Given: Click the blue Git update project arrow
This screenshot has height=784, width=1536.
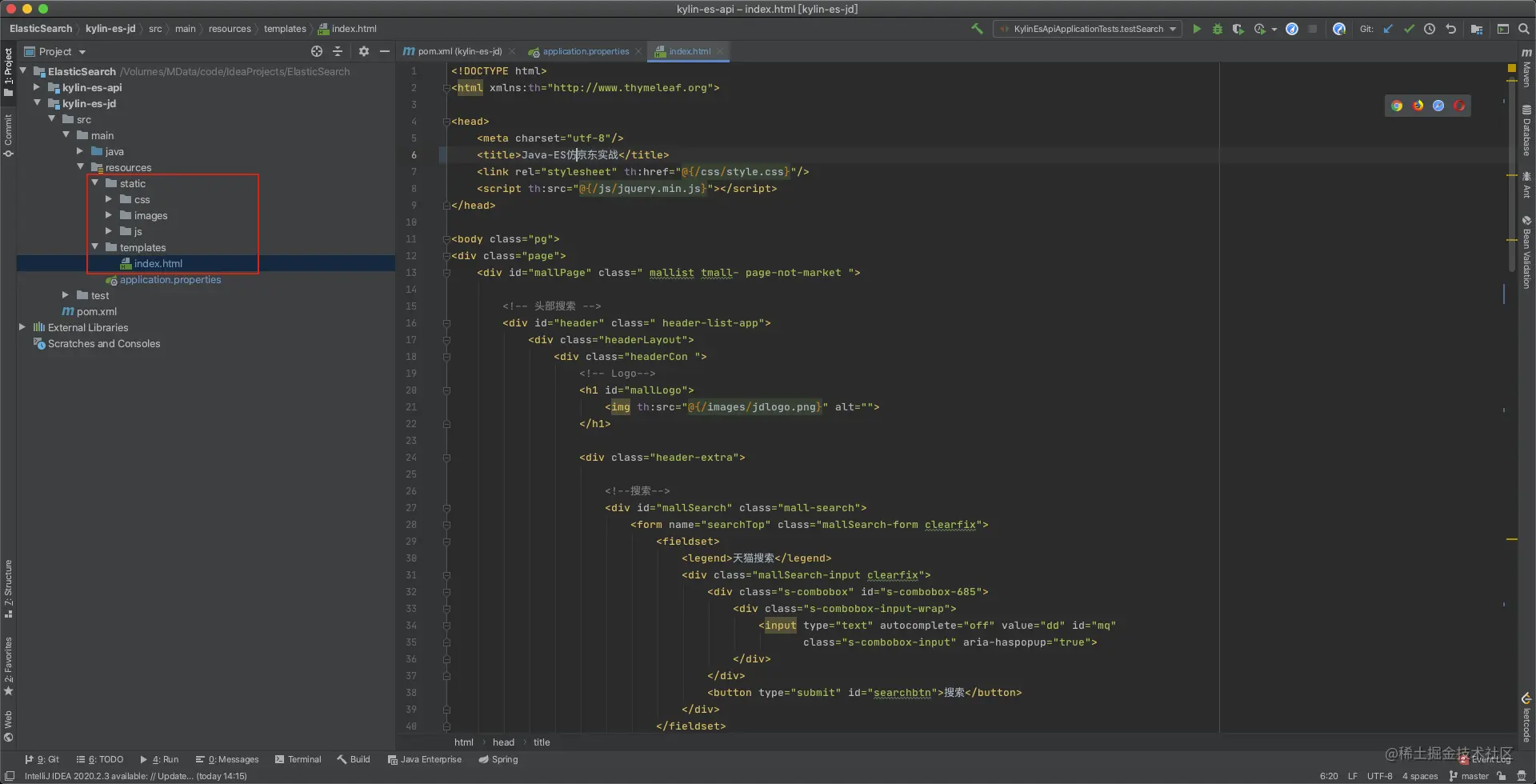Looking at the screenshot, I should (x=1388, y=29).
